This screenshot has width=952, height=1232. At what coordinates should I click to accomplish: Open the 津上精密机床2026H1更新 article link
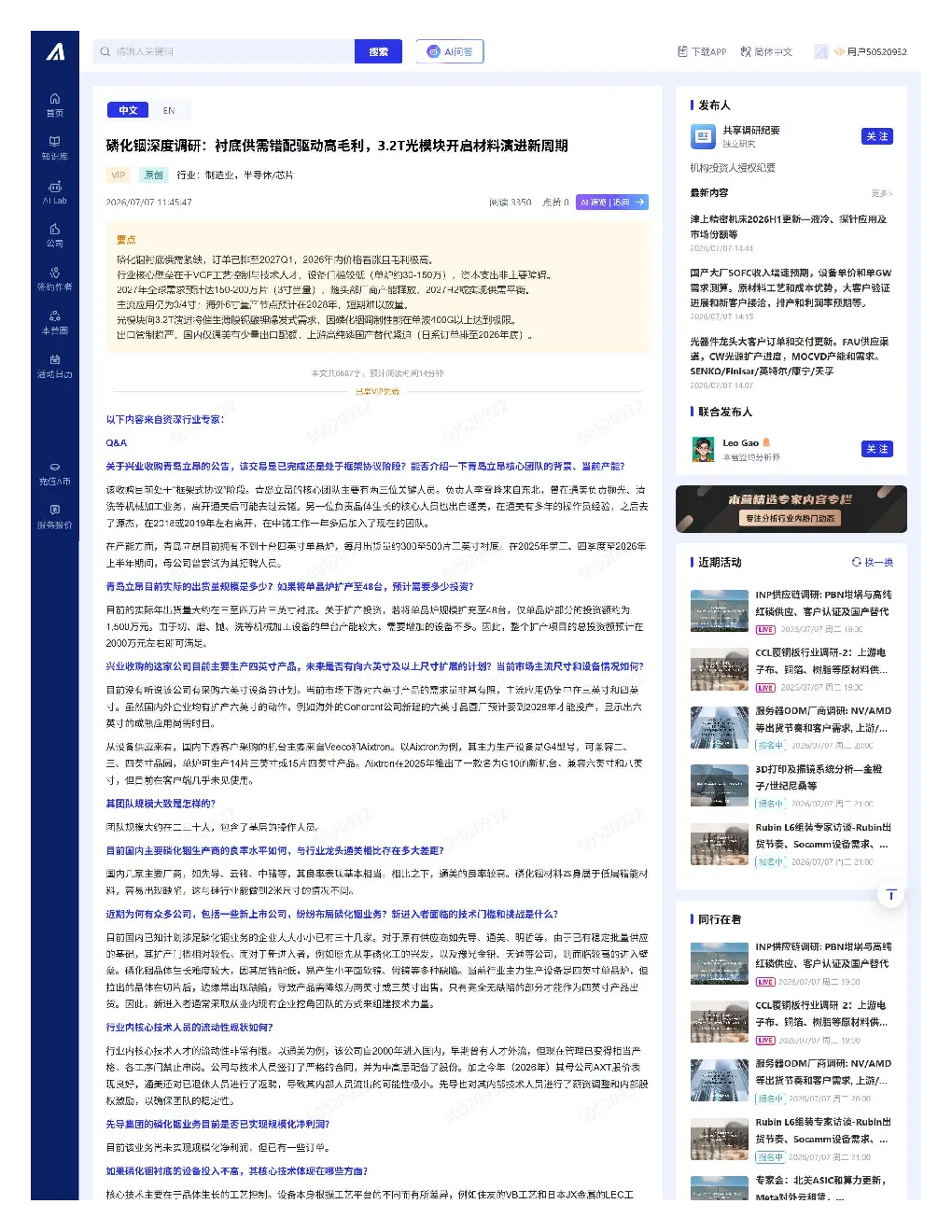pyautogui.click(x=789, y=227)
